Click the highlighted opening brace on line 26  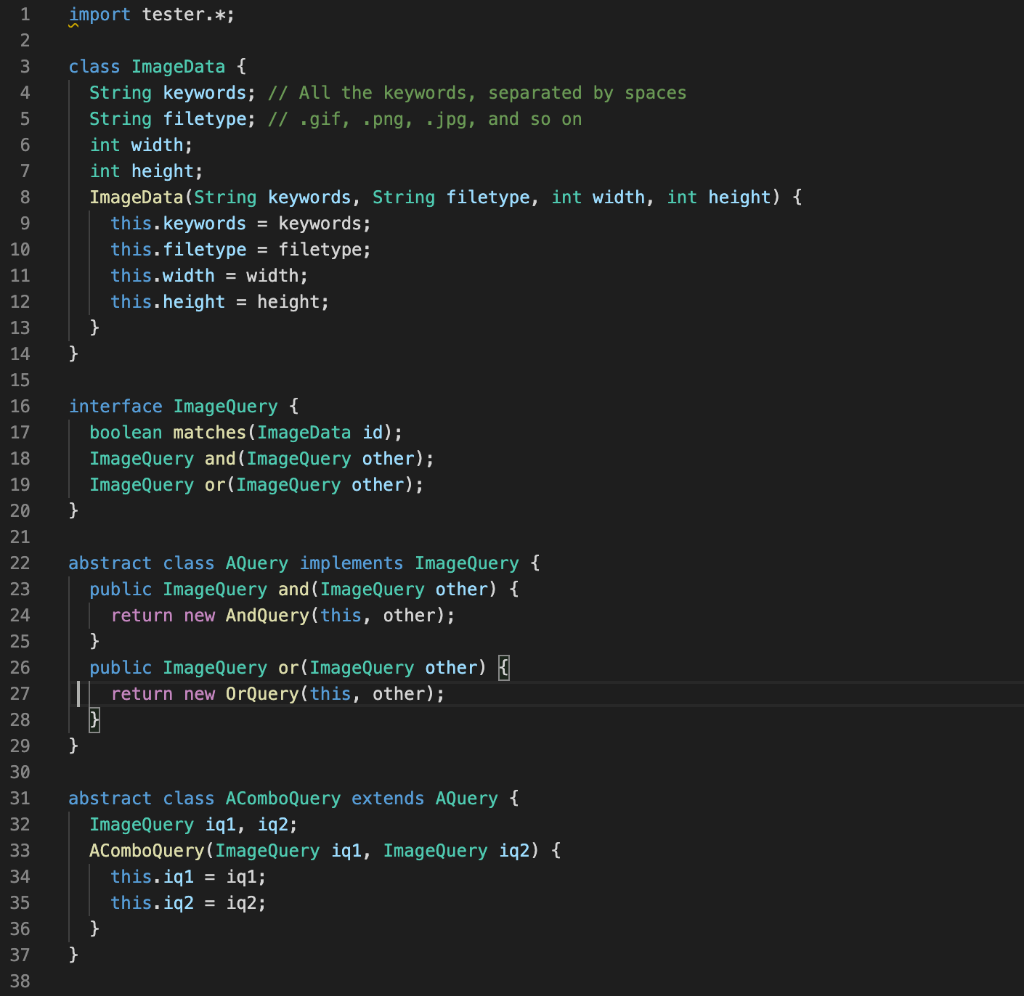tap(504, 667)
